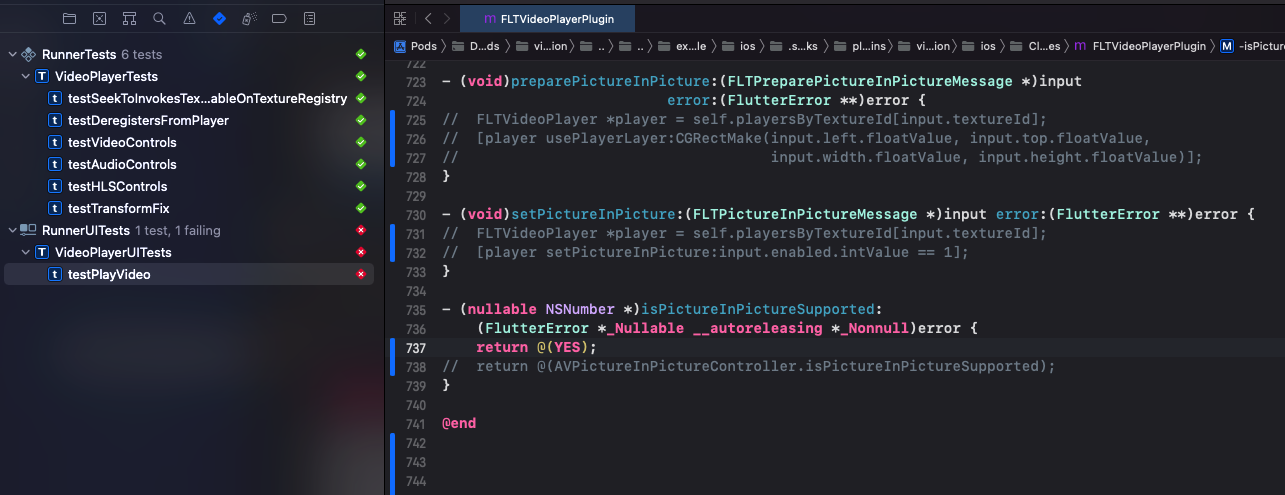The image size is (1285, 495).
Task: Open the Breakpoint navigator icon
Action: (279, 19)
